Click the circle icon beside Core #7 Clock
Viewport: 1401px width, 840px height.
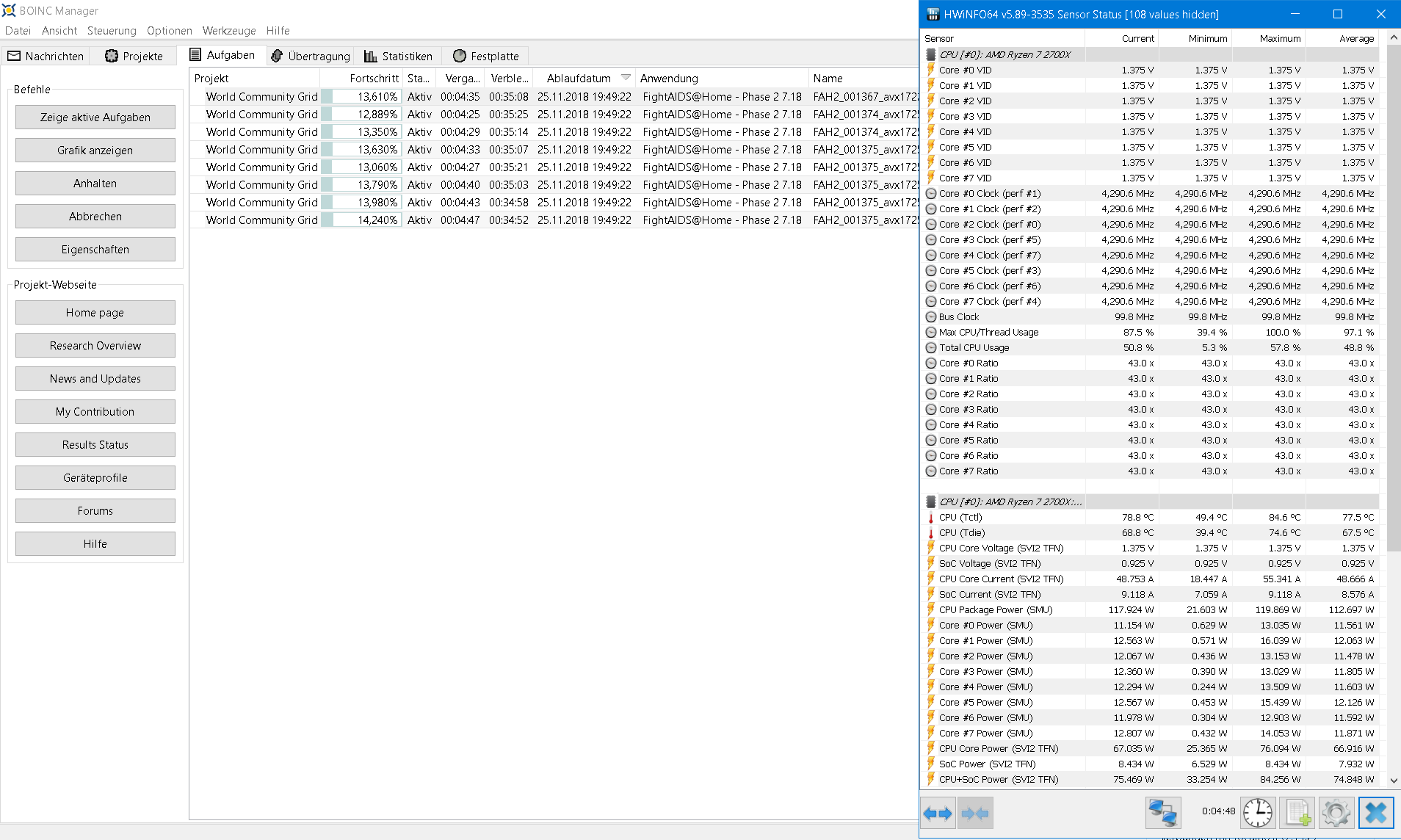(x=931, y=302)
